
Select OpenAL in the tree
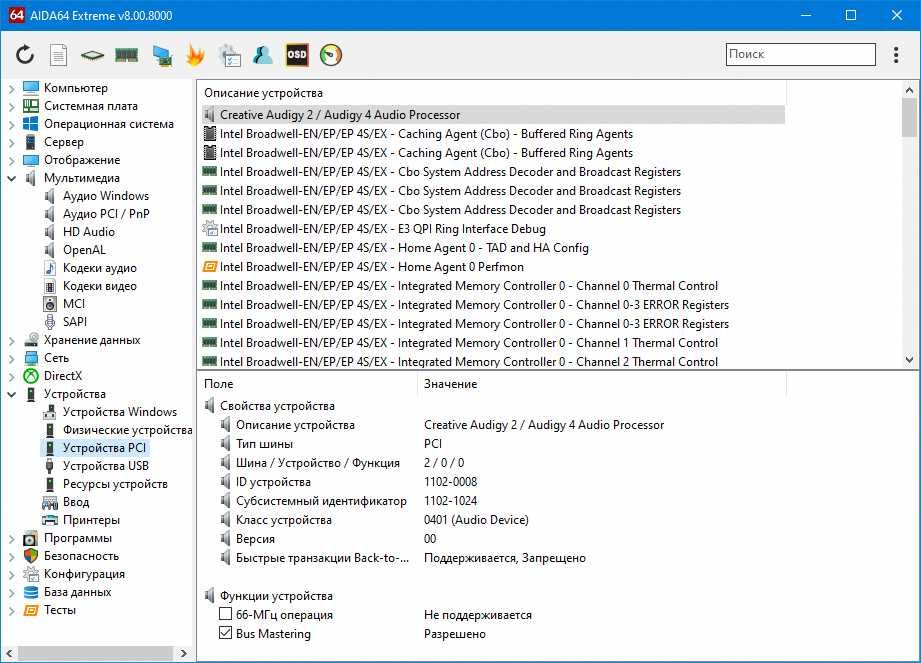click(84, 250)
